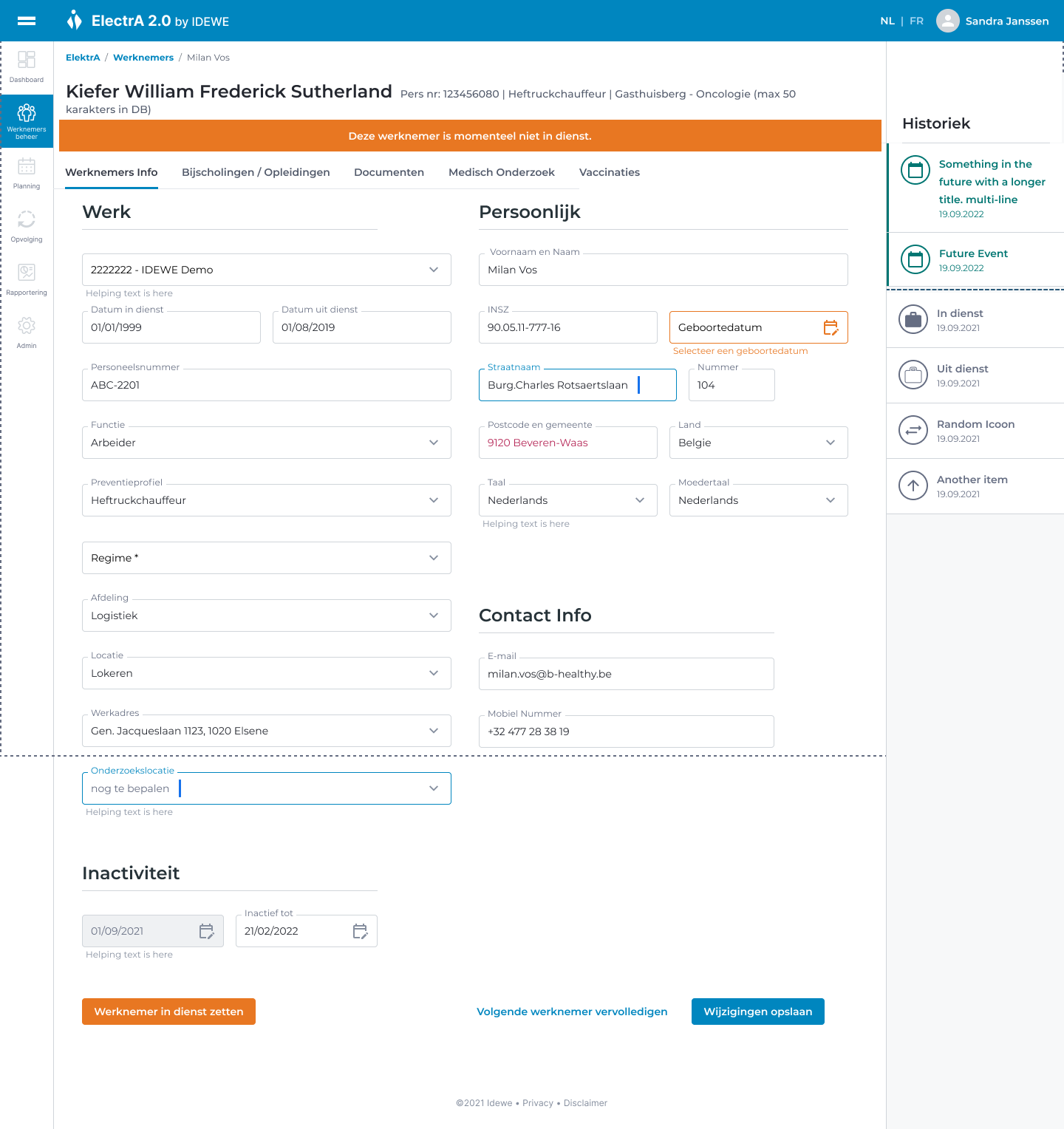This screenshot has height=1129, width=1064.
Task: Open the Preventieprofiel dropdown
Action: tap(433, 500)
